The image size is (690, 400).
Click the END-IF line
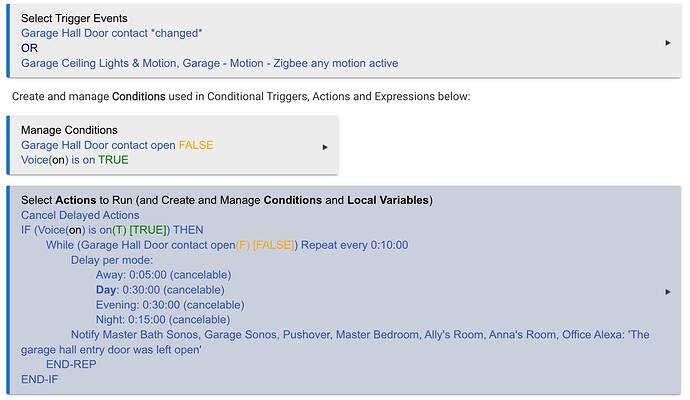40,379
